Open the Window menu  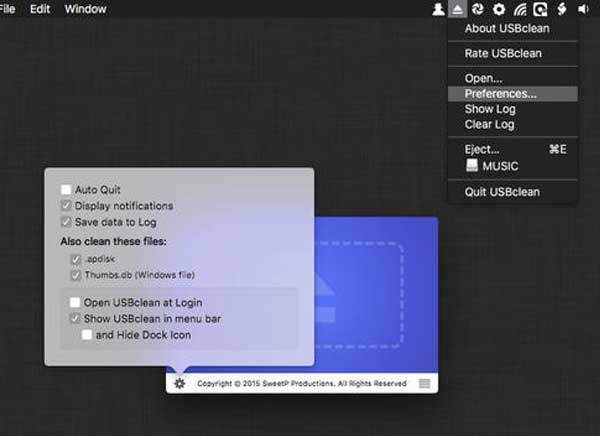click(x=85, y=9)
